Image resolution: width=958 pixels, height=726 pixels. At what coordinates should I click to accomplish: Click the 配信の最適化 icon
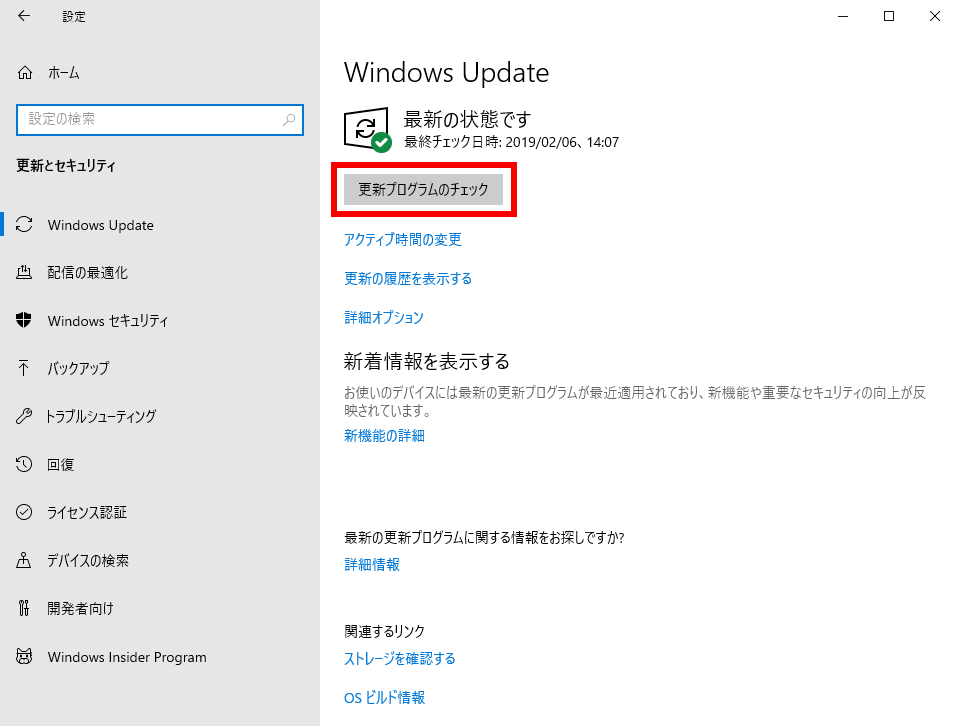(x=26, y=273)
